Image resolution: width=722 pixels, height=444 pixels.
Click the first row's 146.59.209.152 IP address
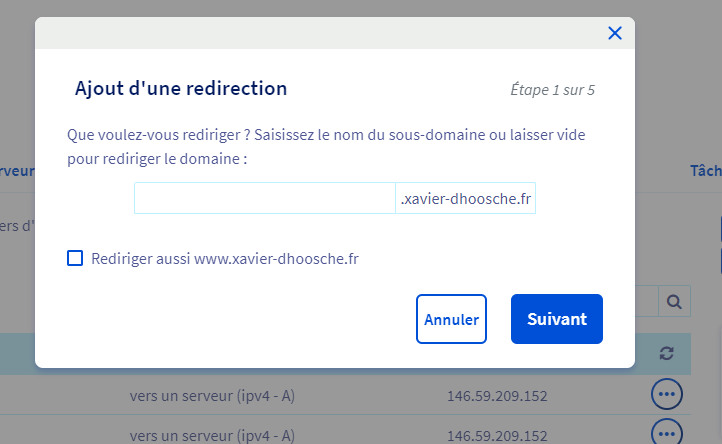pyautogui.click(x=496, y=396)
